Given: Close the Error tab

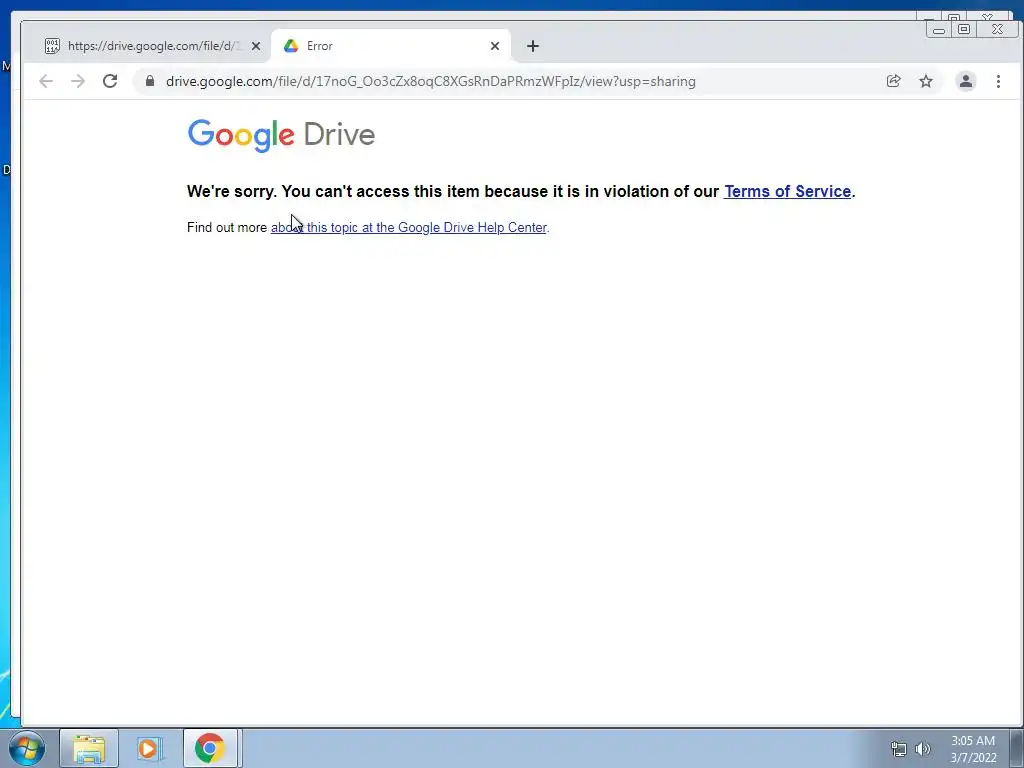Looking at the screenshot, I should (495, 46).
